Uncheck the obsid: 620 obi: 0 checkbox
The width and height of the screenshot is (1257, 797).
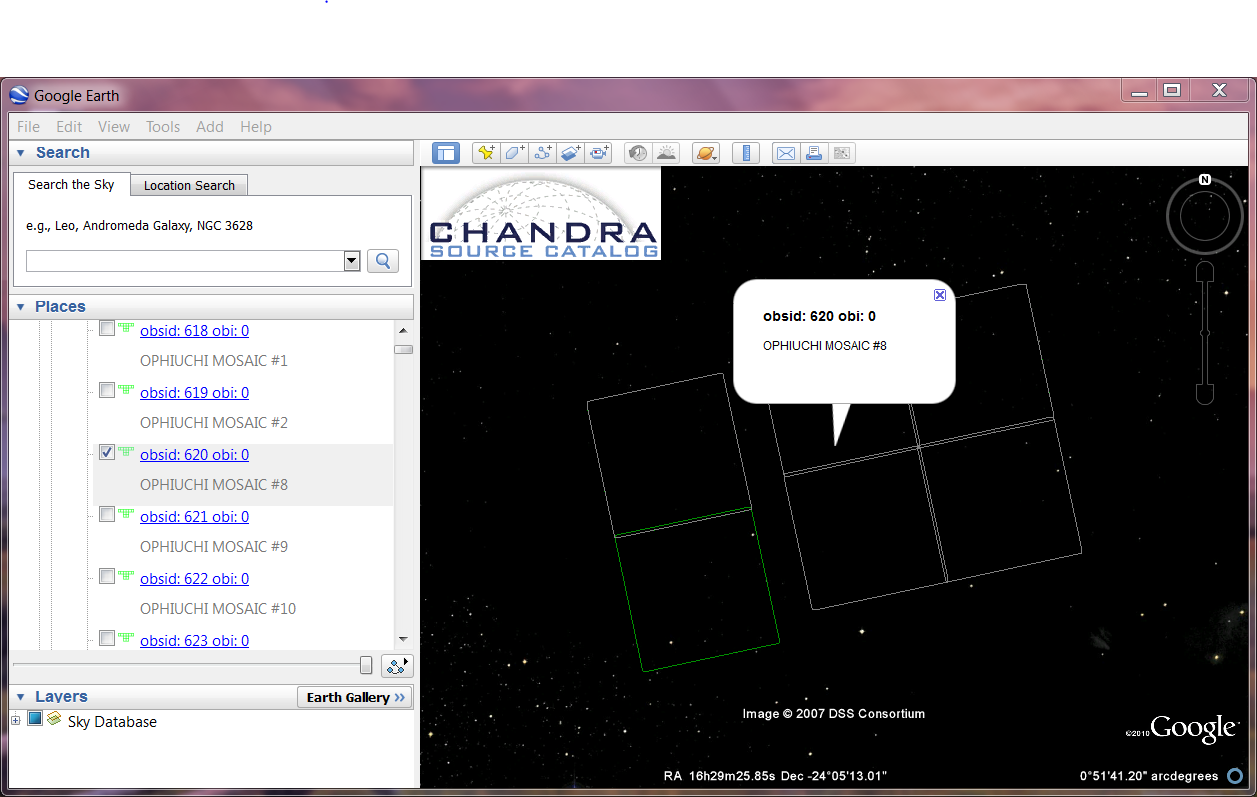click(107, 452)
